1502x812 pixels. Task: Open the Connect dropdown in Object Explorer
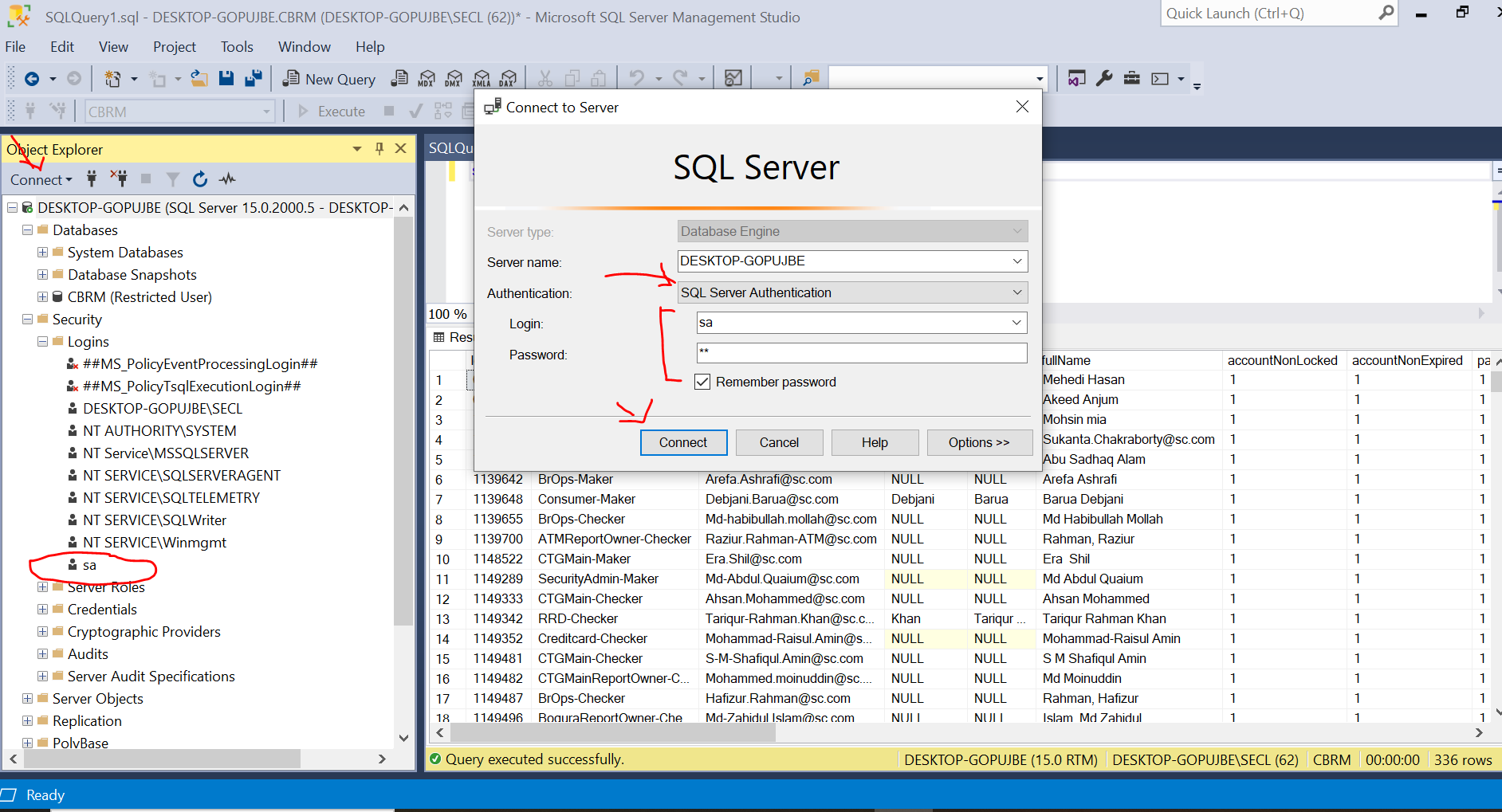(x=41, y=179)
